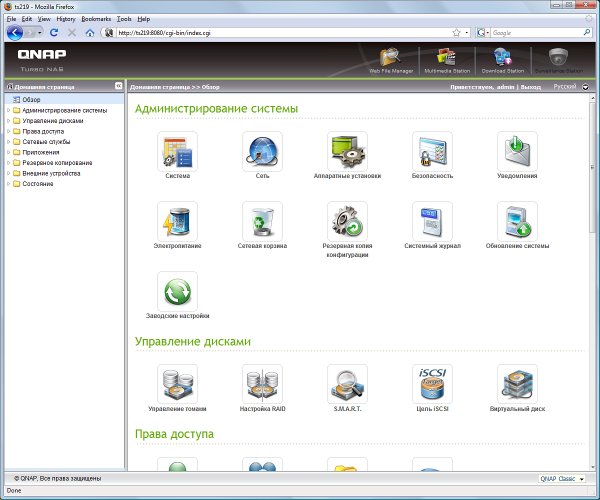Image resolution: width=600 pixels, height=500 pixels.
Task: Go back using Firefox back arrow
Action: (x=15, y=33)
